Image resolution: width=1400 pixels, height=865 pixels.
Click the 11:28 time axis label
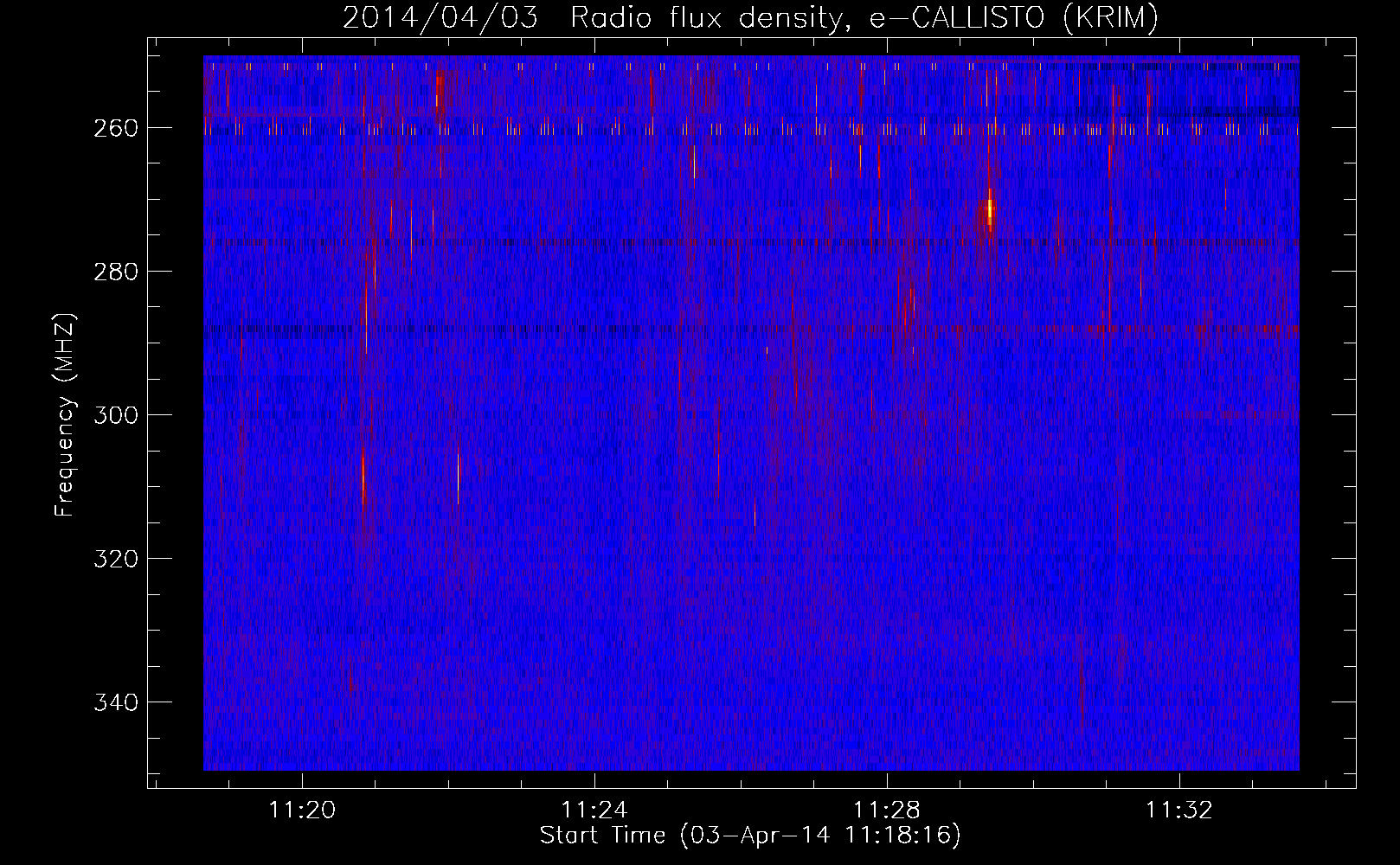tap(887, 810)
